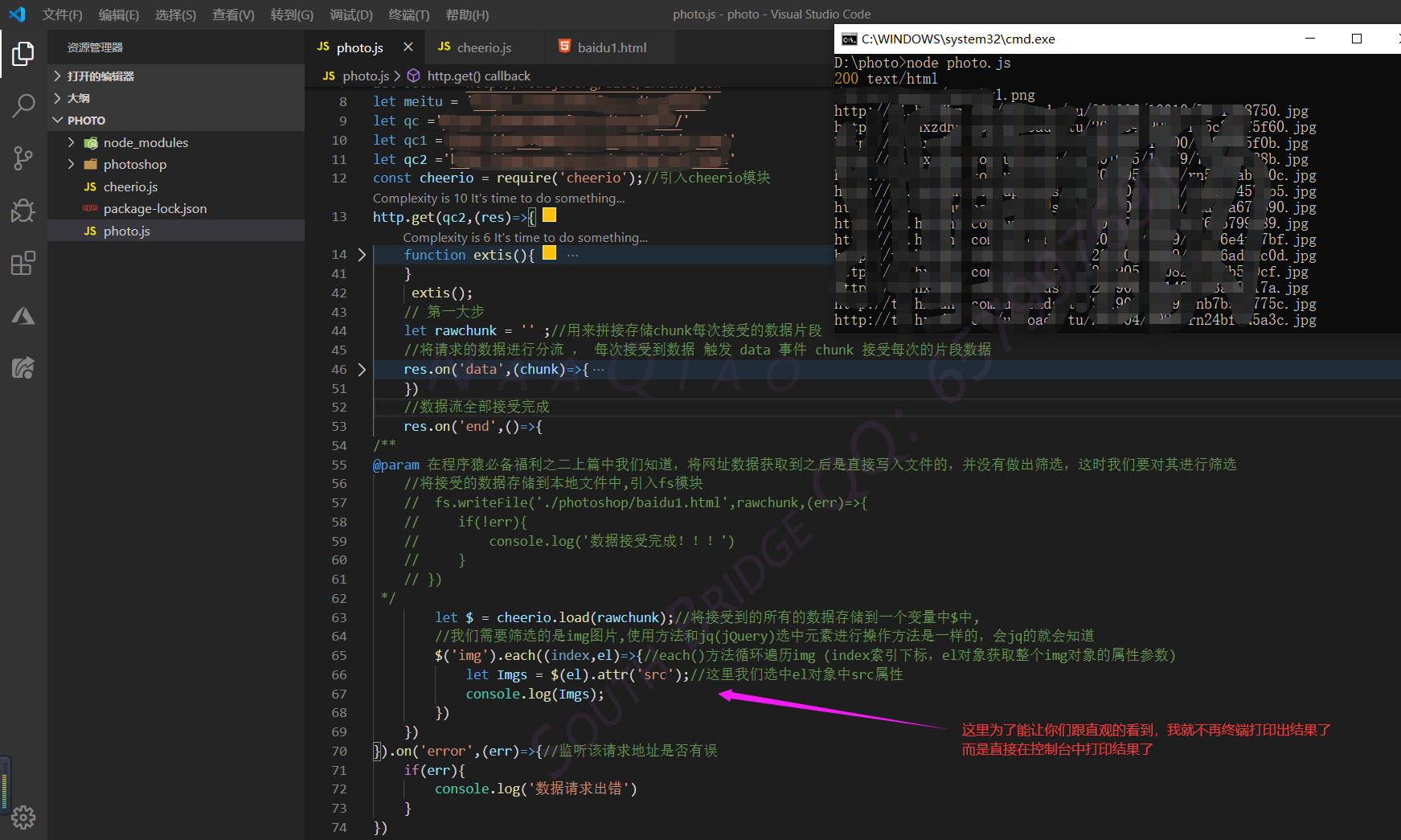Viewport: 1401px width, 840px height.
Task: Open the 编辑(E) menu
Action: click(x=119, y=14)
